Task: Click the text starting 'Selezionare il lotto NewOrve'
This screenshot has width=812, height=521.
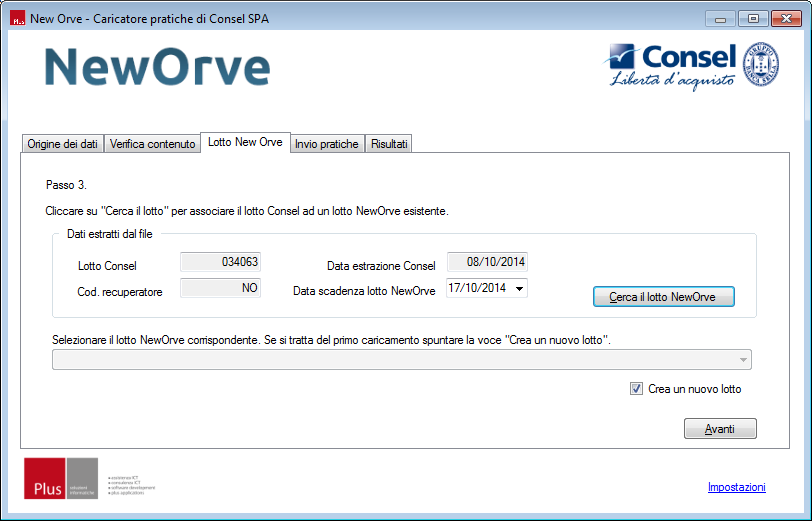Action: (331, 340)
